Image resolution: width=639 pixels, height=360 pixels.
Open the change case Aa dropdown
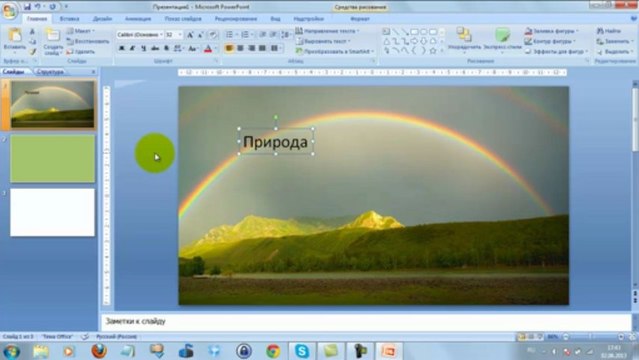[193, 49]
